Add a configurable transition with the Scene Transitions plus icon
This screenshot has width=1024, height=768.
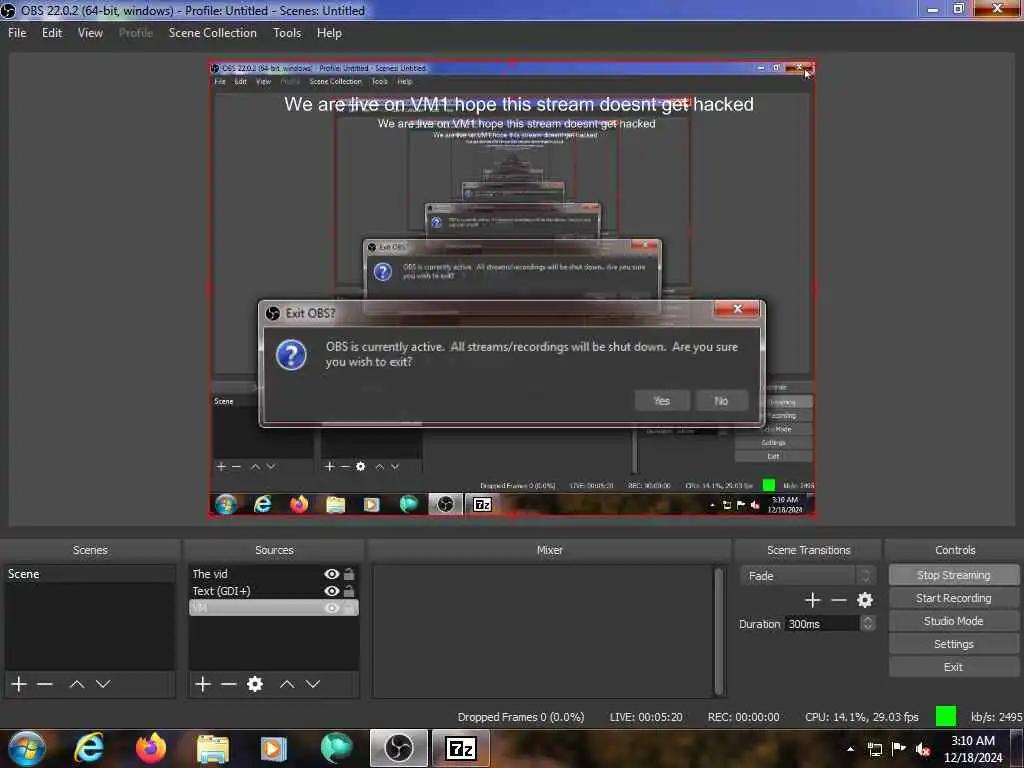point(812,600)
